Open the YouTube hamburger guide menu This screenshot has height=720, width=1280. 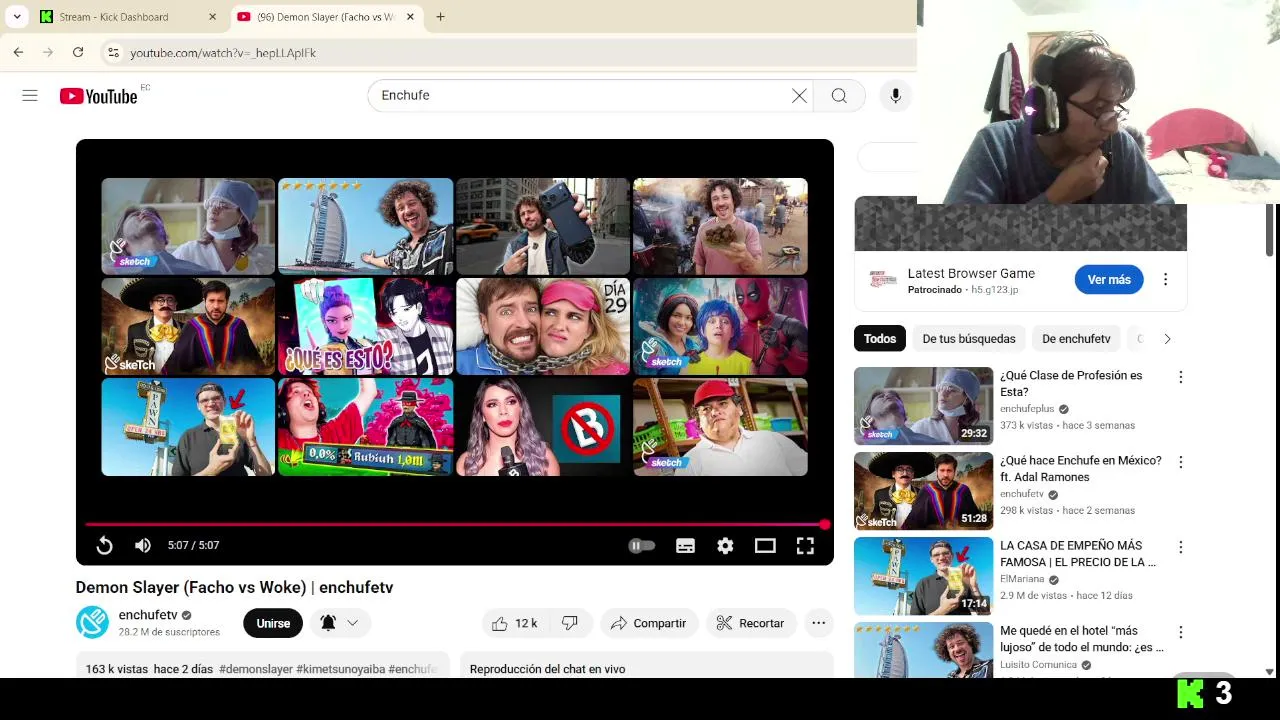tap(30, 96)
